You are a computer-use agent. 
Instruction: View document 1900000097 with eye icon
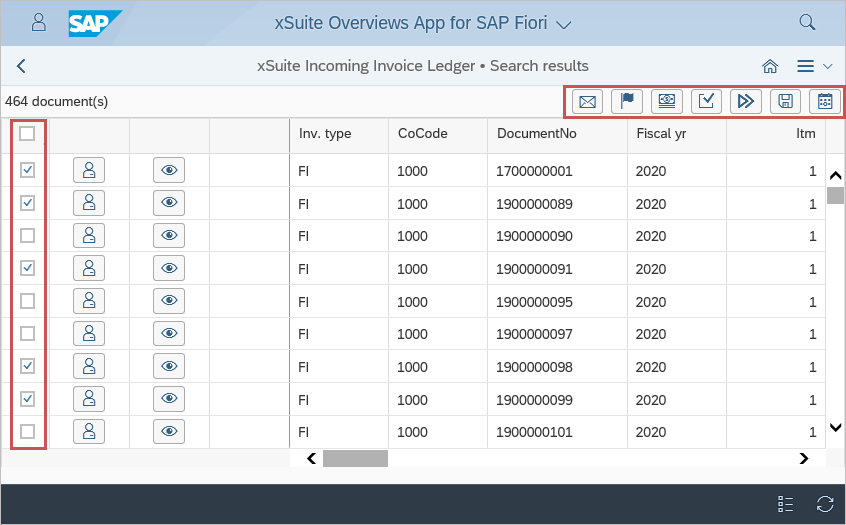(x=169, y=333)
